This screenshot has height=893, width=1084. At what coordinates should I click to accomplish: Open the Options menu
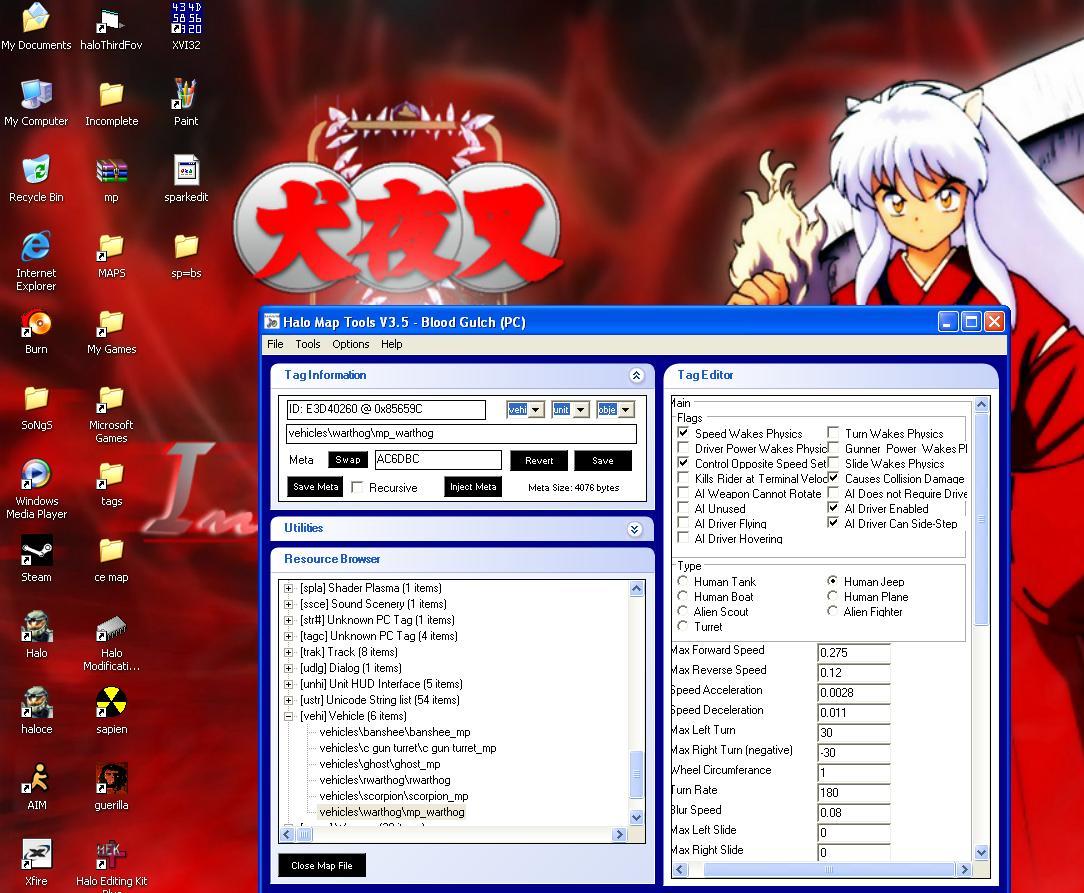click(x=351, y=344)
